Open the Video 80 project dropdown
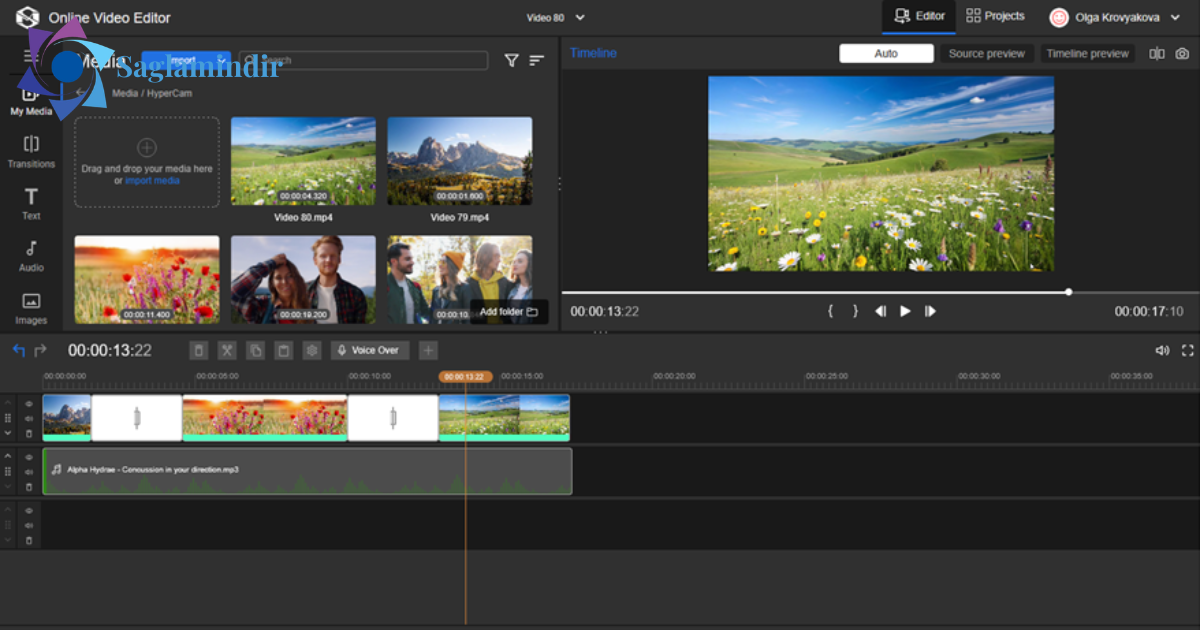The image size is (1200, 630). [556, 17]
